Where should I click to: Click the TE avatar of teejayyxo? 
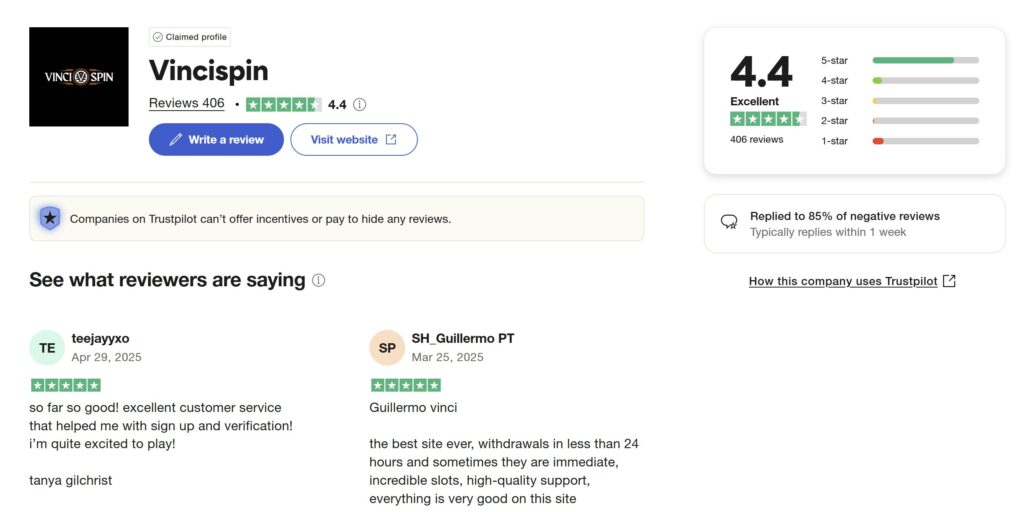pyautogui.click(x=47, y=348)
